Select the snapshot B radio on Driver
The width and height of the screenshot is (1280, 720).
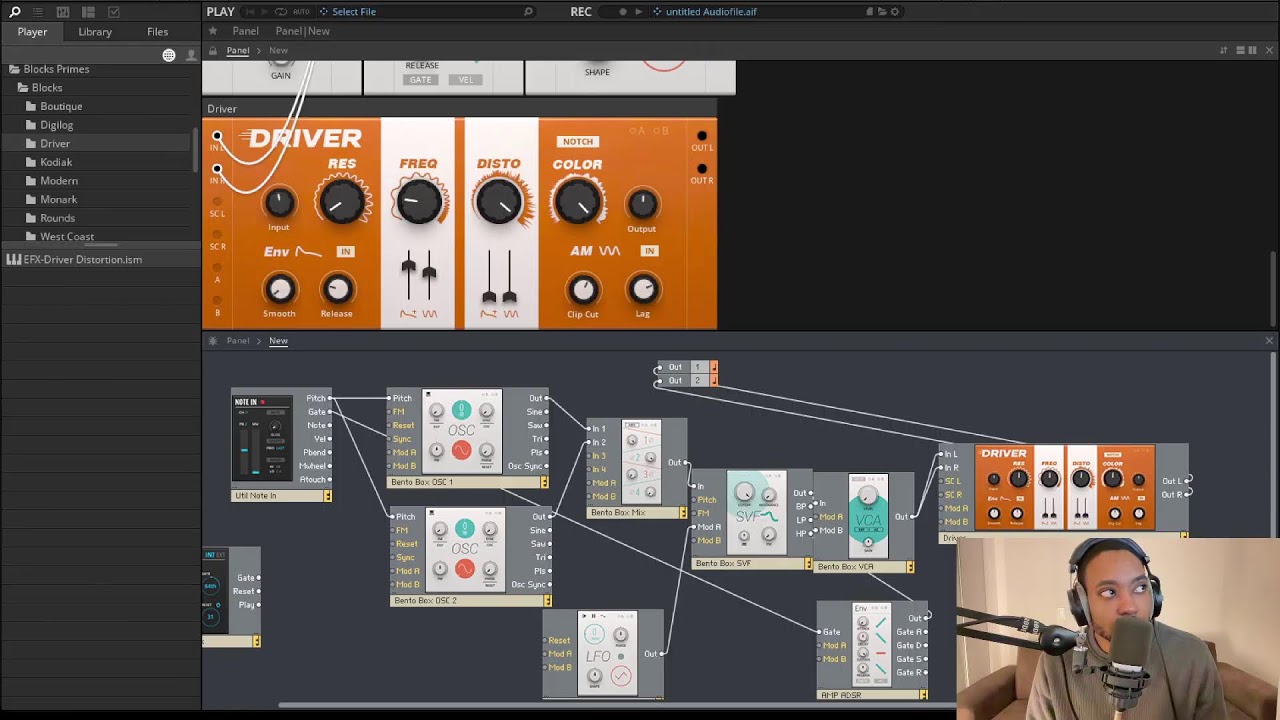tap(661, 131)
